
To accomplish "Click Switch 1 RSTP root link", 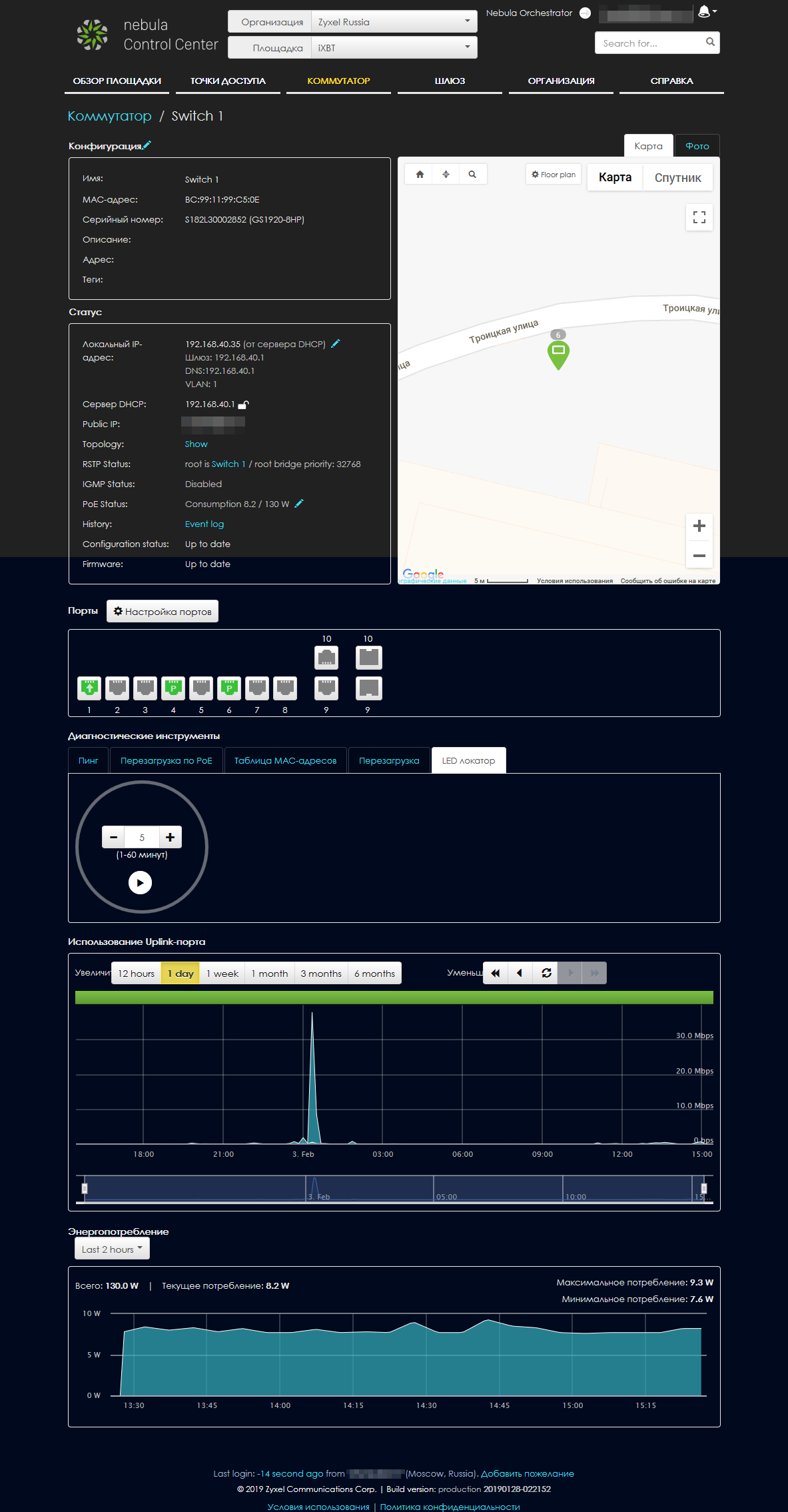I will (x=228, y=464).
